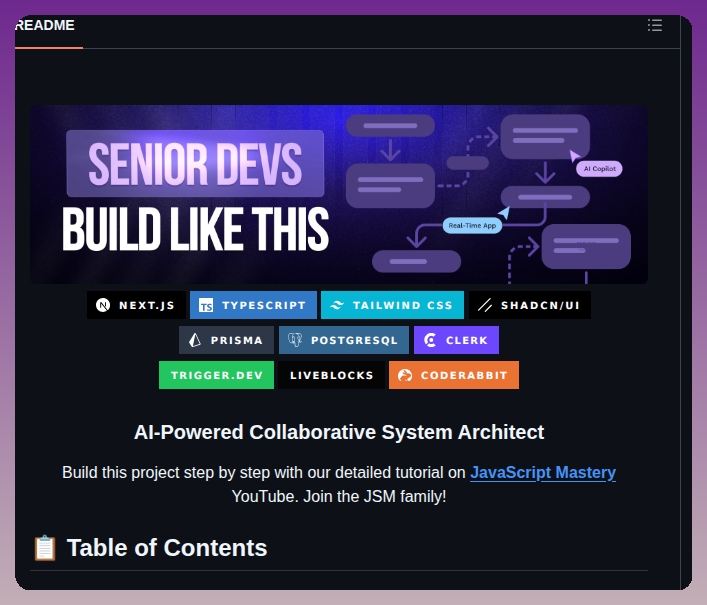Image resolution: width=707 pixels, height=605 pixels.
Task: Open the JavaScript Mastery link
Action: tap(543, 472)
